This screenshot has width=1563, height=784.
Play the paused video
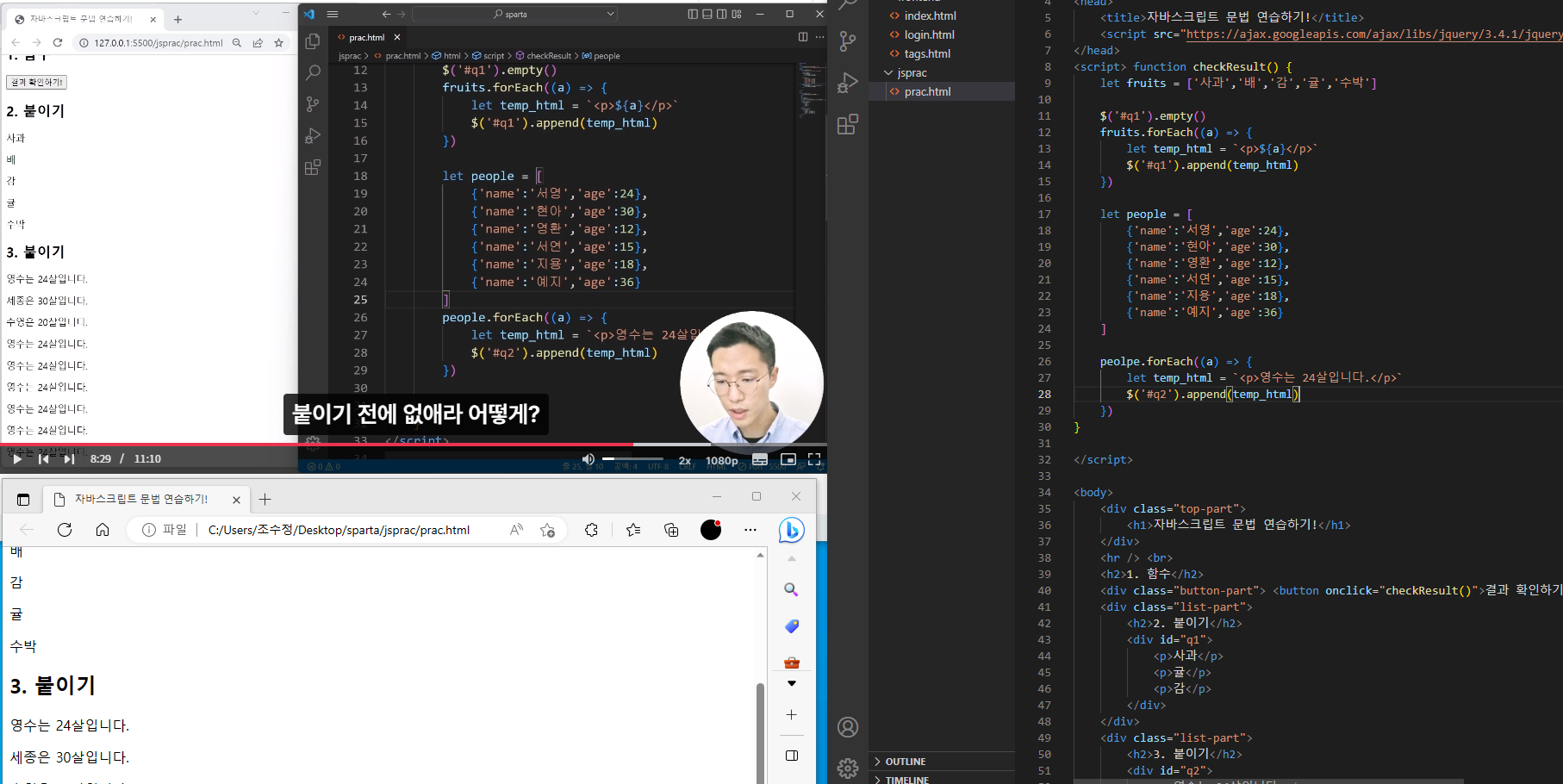pyautogui.click(x=17, y=459)
